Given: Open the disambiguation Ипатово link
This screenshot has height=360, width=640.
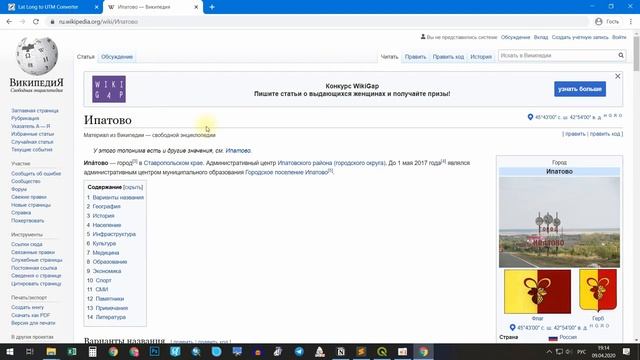Looking at the screenshot, I should [238, 151].
